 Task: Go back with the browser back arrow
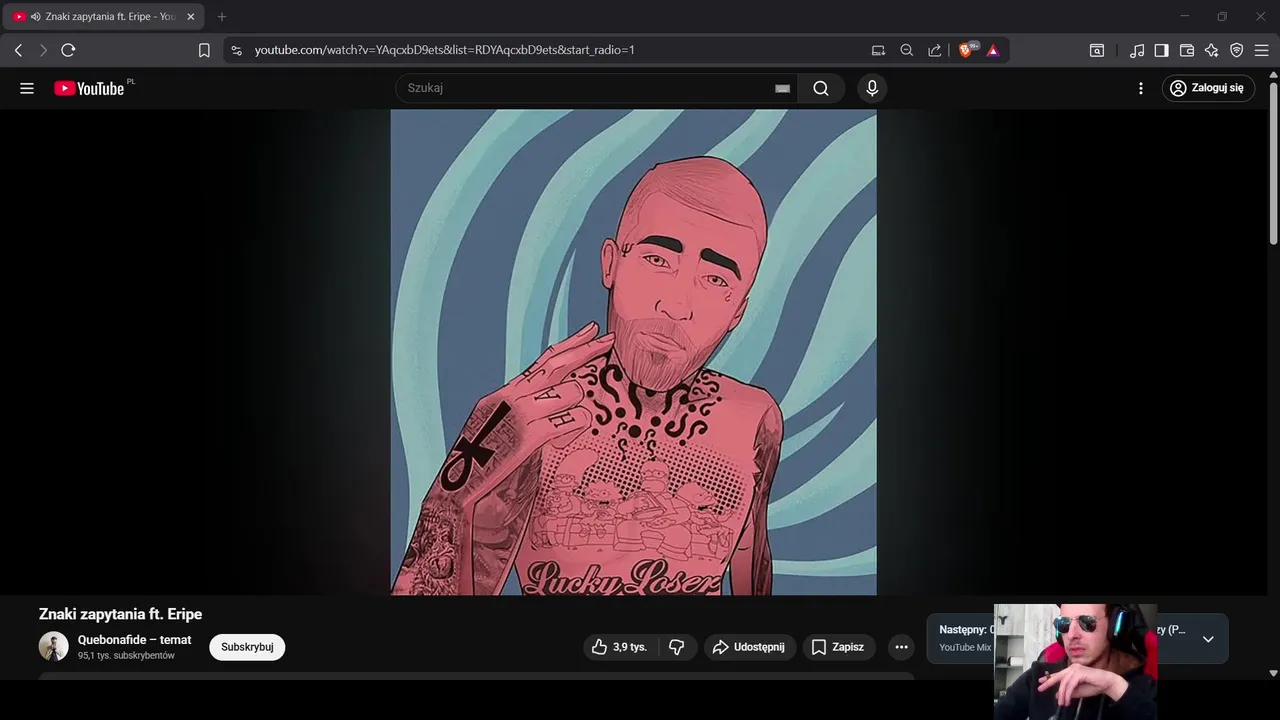tap(18, 50)
